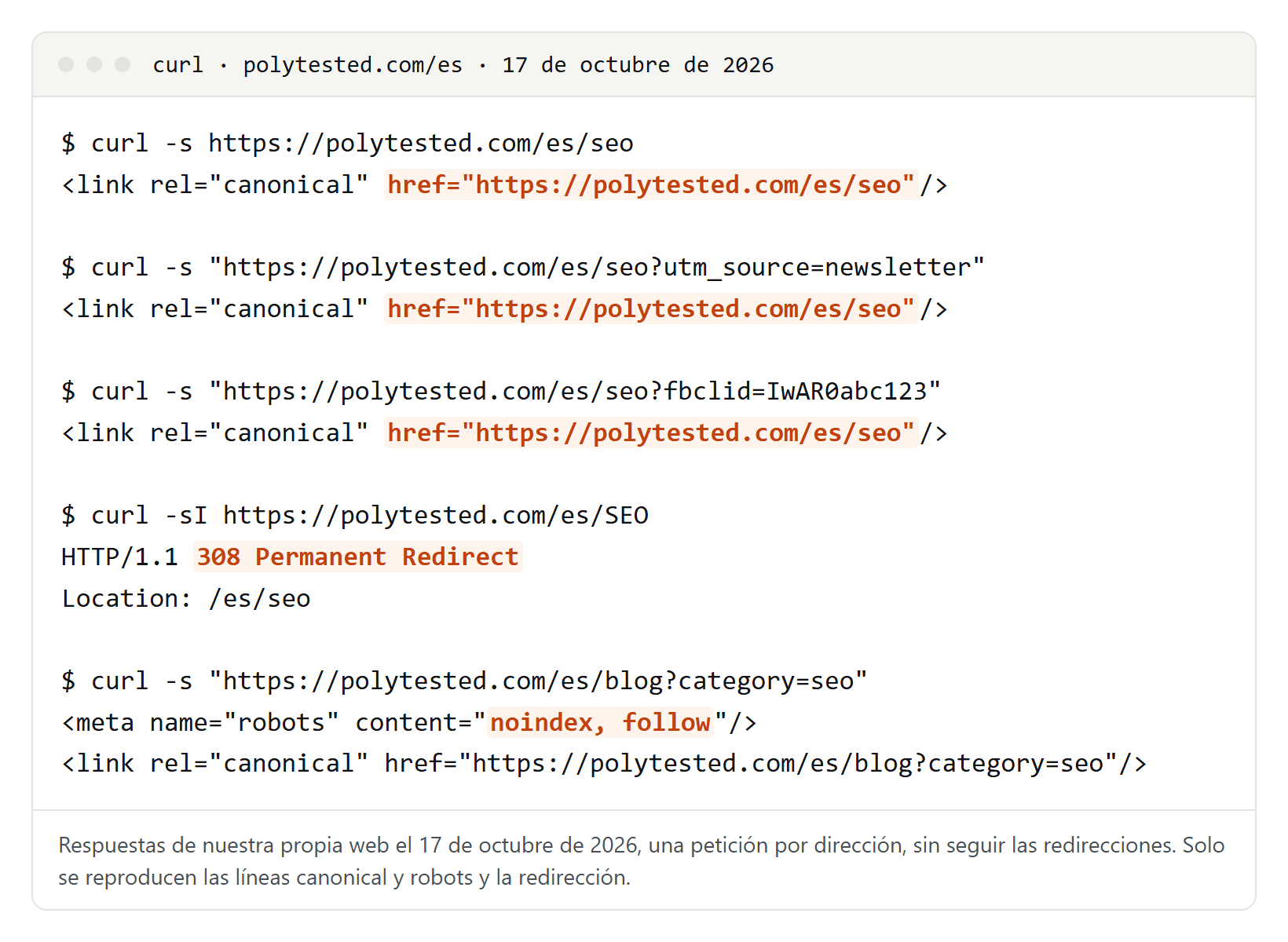Click the command with 'utm_source=newsletter'
1288x942 pixels.
click(522, 267)
